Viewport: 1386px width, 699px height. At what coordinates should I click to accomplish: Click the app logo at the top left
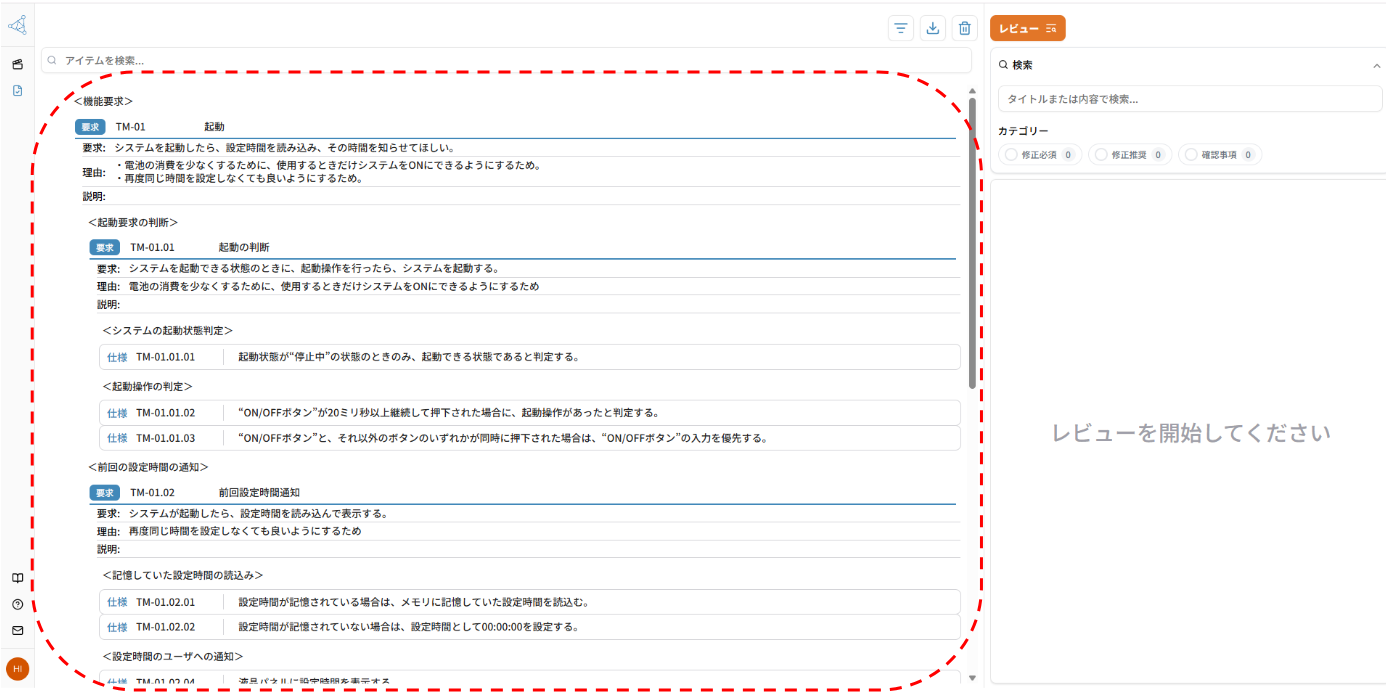(x=17, y=25)
